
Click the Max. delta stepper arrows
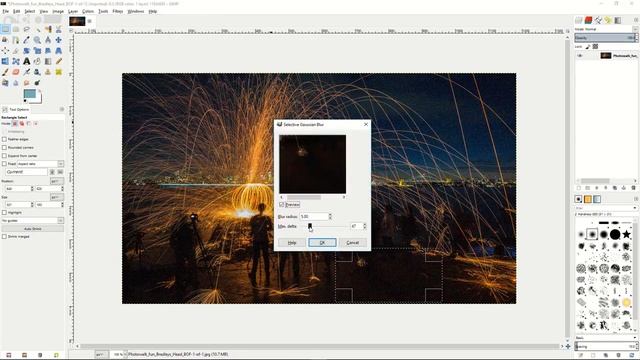click(x=364, y=226)
